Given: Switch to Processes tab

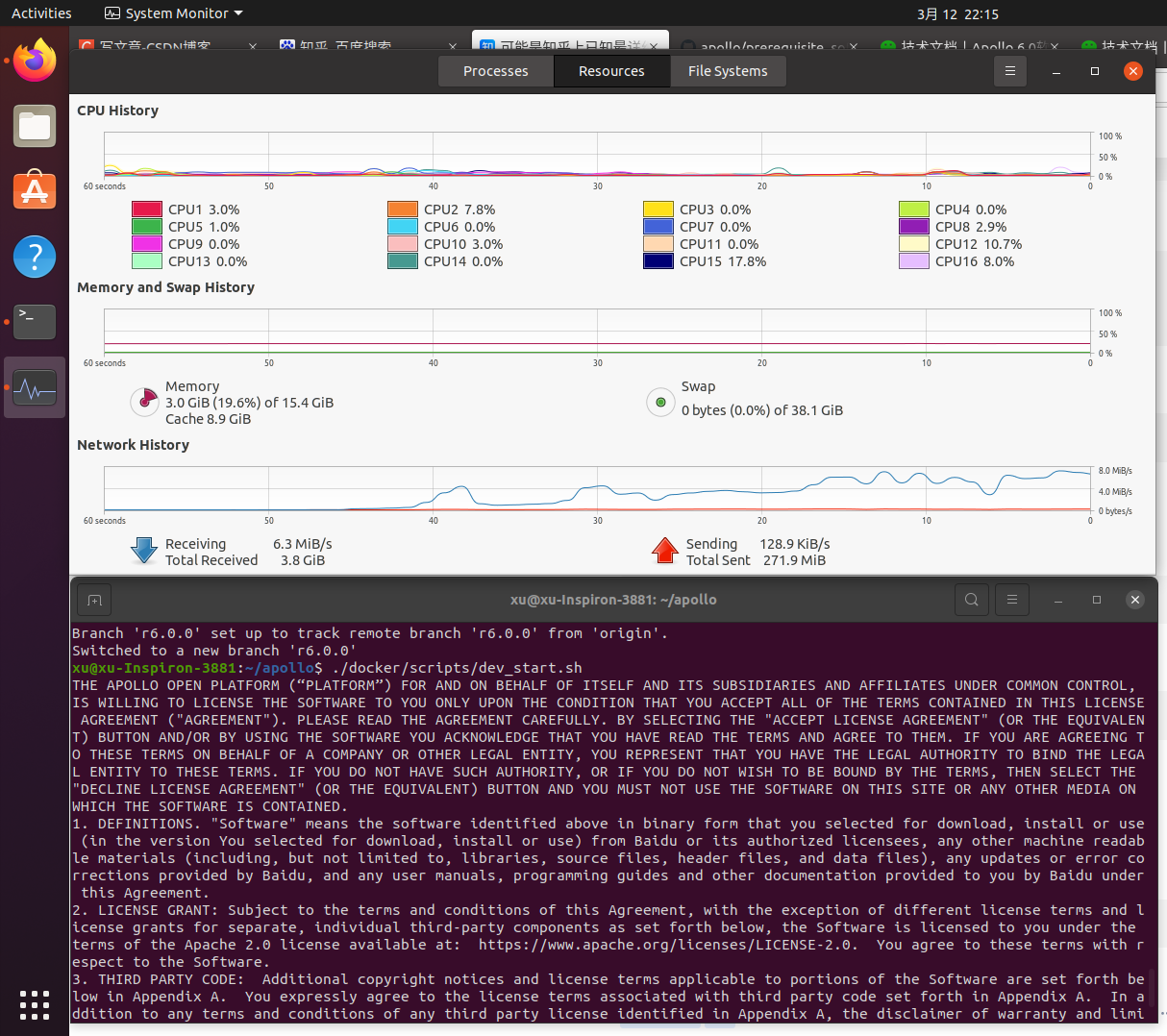Looking at the screenshot, I should click(496, 71).
